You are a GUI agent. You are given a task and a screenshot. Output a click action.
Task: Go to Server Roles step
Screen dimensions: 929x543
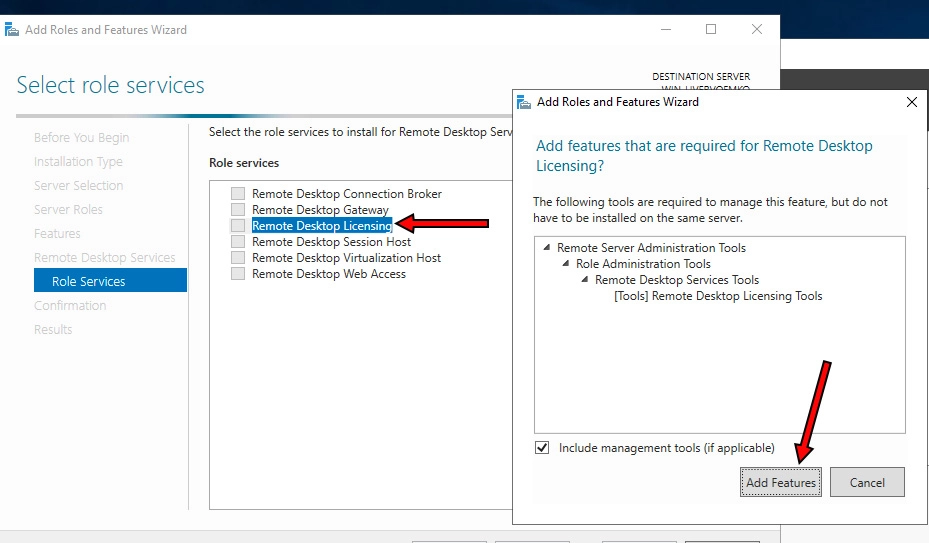tap(68, 210)
